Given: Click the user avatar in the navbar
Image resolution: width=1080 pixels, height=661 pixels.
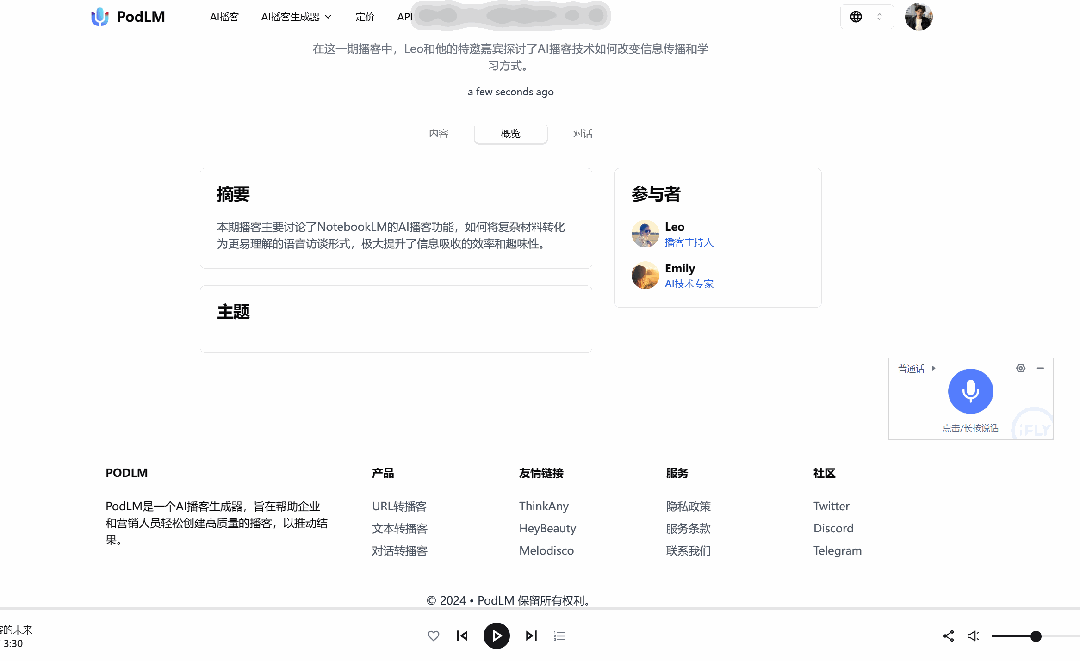Looking at the screenshot, I should [x=918, y=16].
